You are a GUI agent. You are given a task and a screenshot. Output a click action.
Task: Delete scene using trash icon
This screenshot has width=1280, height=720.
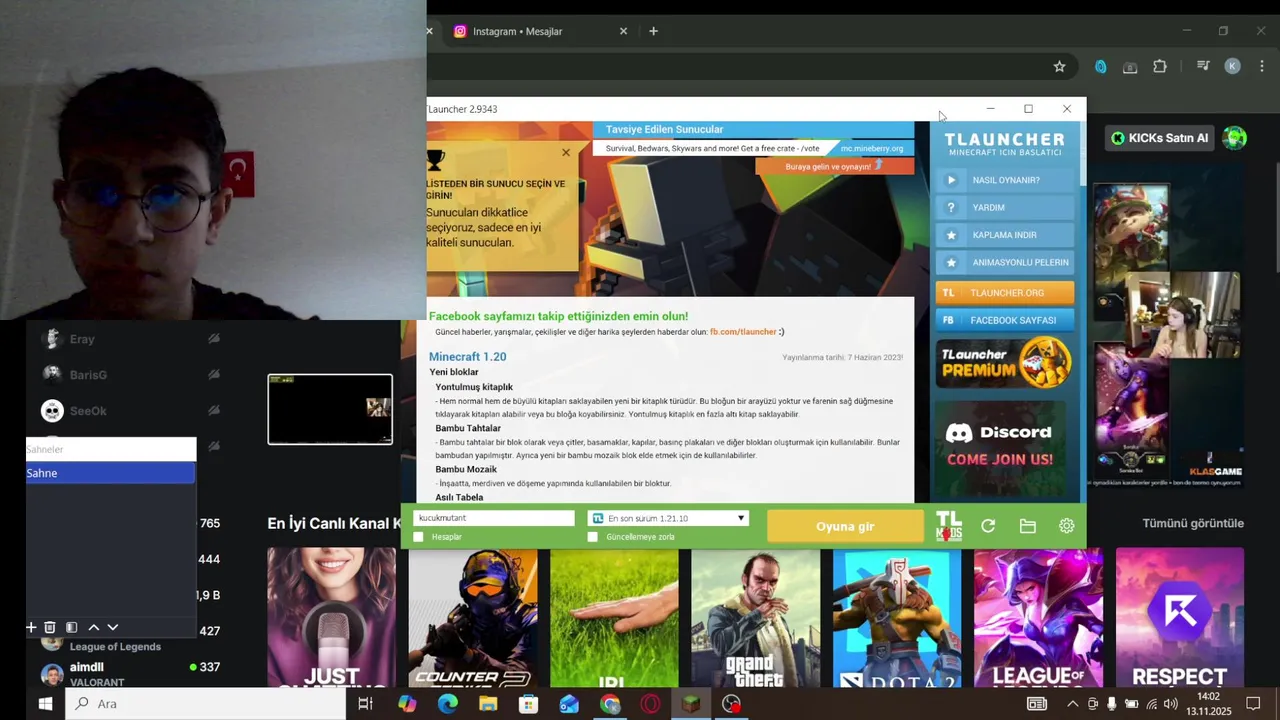[x=50, y=627]
